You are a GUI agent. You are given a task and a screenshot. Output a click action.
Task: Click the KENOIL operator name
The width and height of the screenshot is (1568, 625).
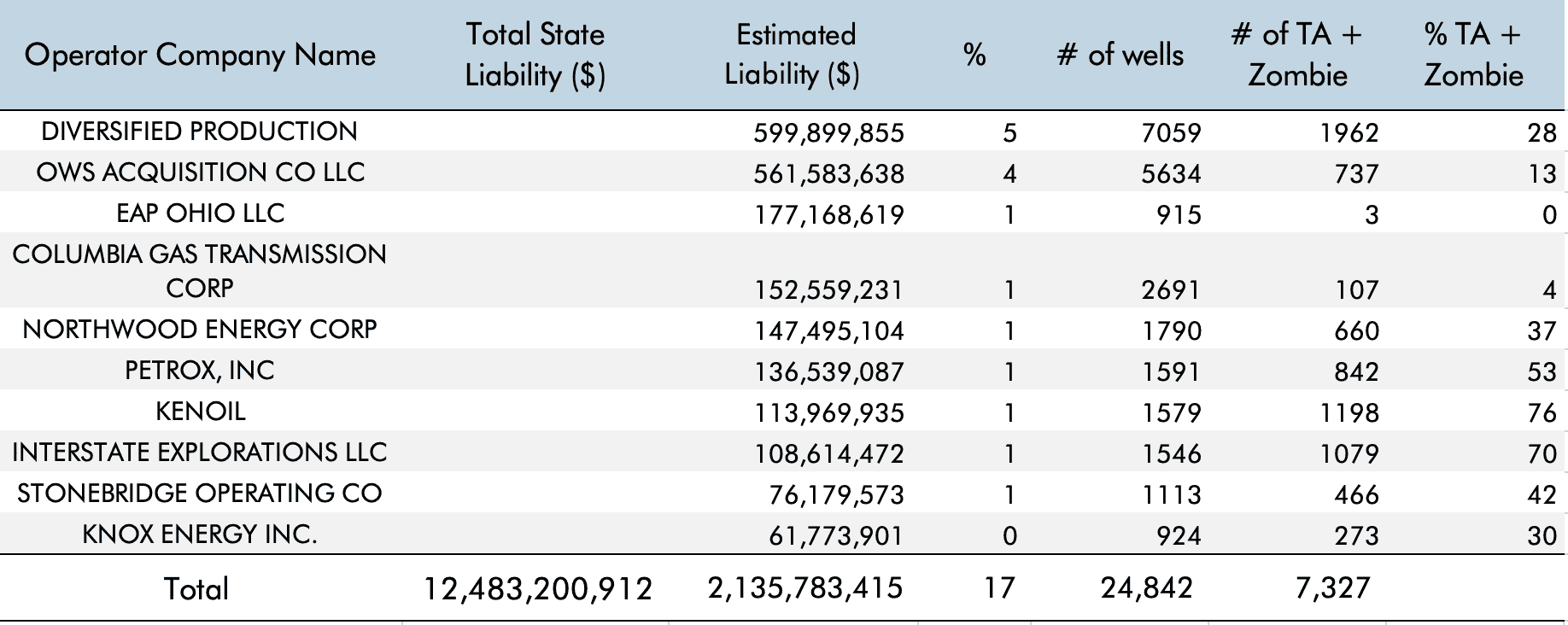tap(200, 412)
